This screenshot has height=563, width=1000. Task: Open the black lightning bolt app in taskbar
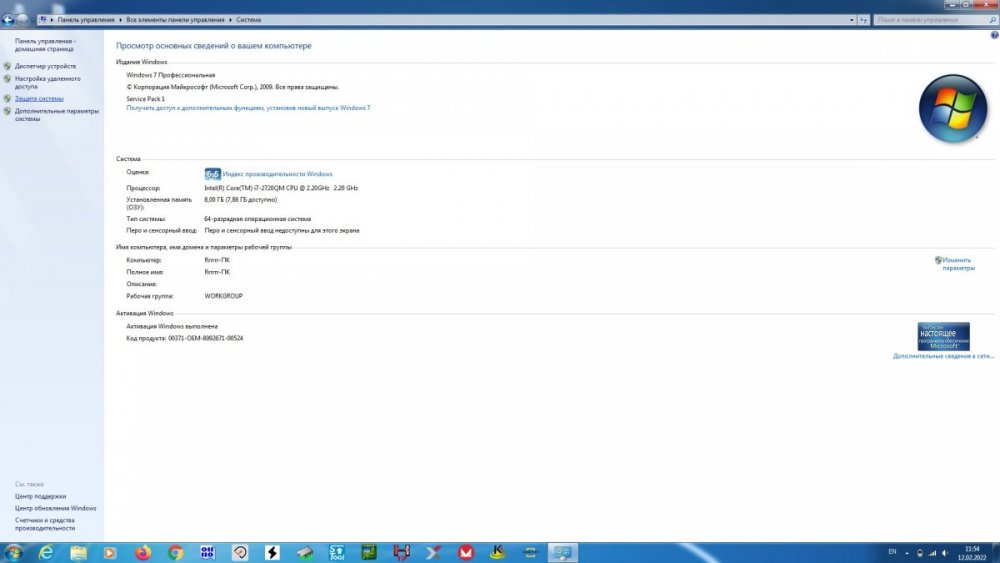pyautogui.click(x=272, y=552)
